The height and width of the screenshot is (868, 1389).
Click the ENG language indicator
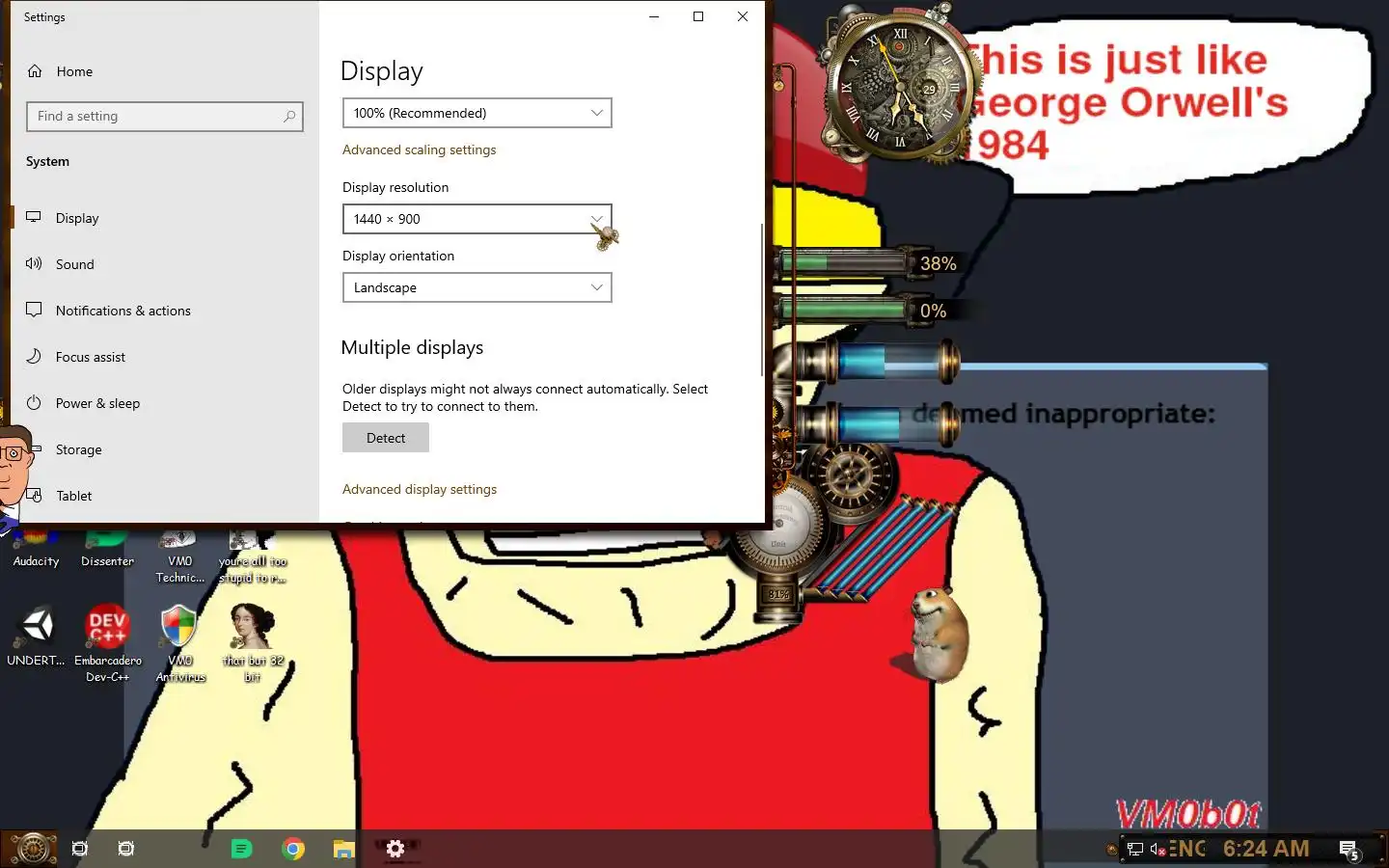coord(1187,849)
